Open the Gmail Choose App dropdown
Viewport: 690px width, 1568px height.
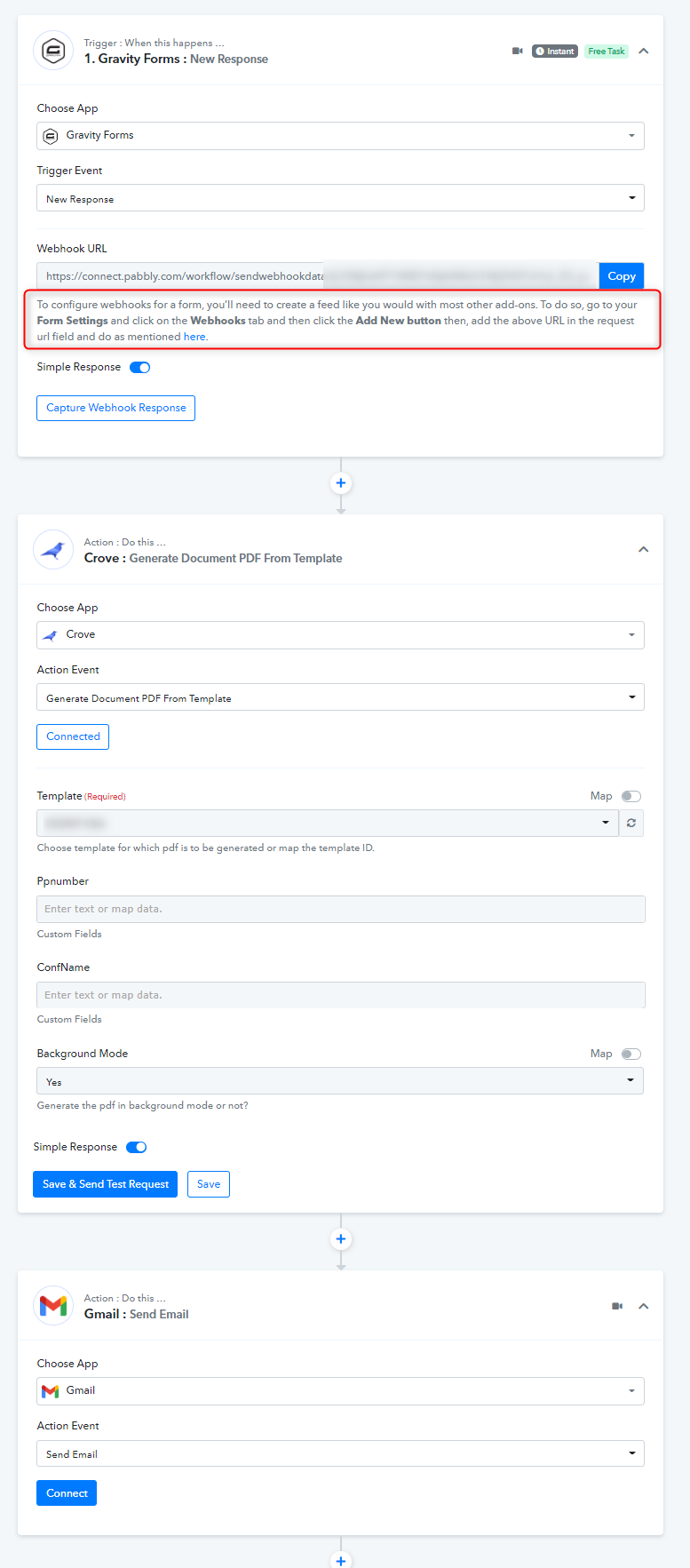pyautogui.click(x=340, y=1391)
